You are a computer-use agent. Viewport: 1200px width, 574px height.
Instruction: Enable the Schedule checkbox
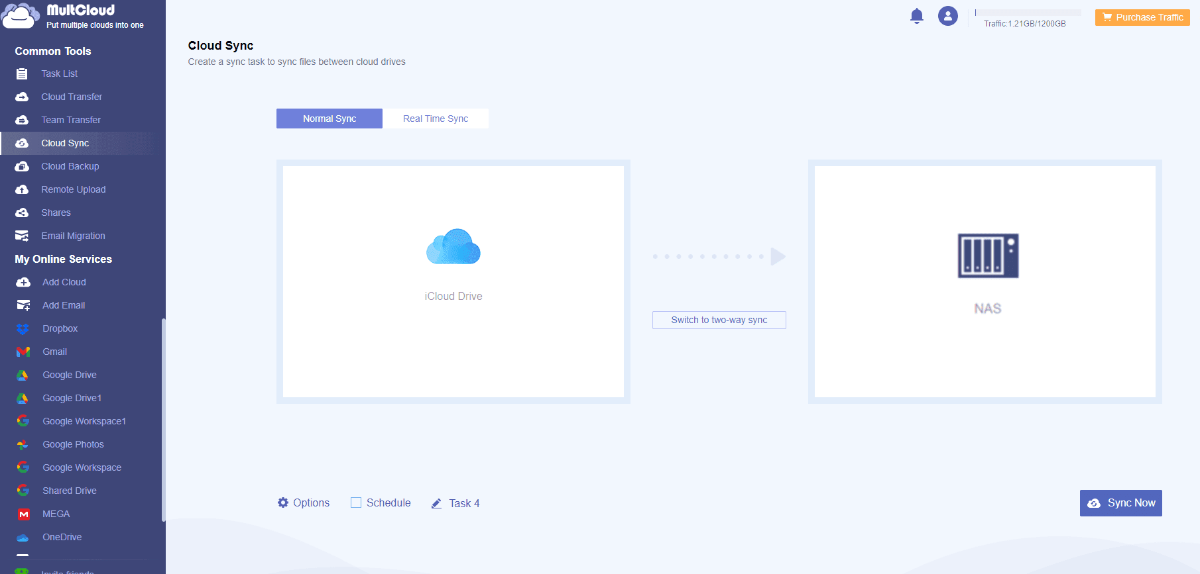click(356, 503)
